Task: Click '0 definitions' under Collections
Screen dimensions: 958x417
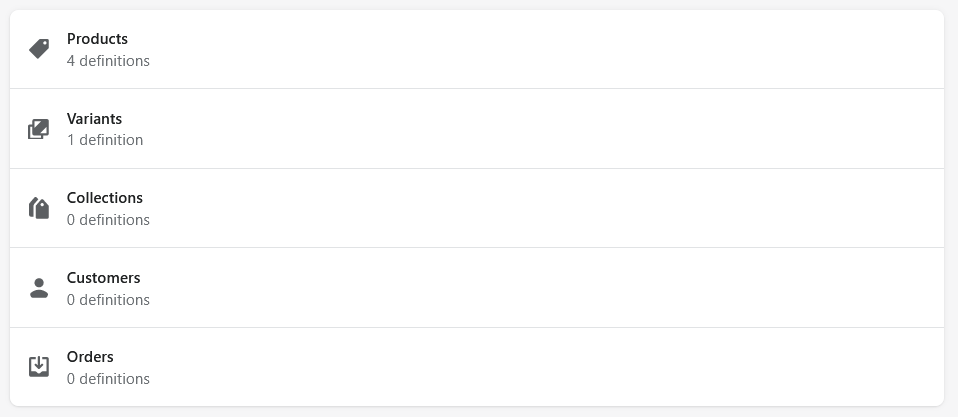Action: tap(108, 220)
